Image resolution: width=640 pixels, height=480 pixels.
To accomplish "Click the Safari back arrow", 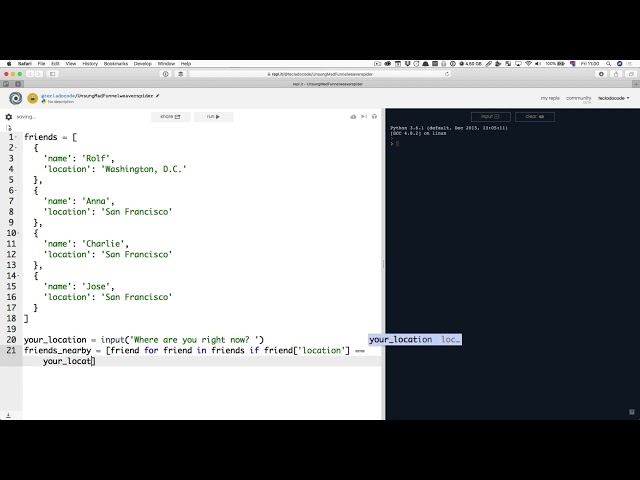I will pyautogui.click(x=30, y=74).
